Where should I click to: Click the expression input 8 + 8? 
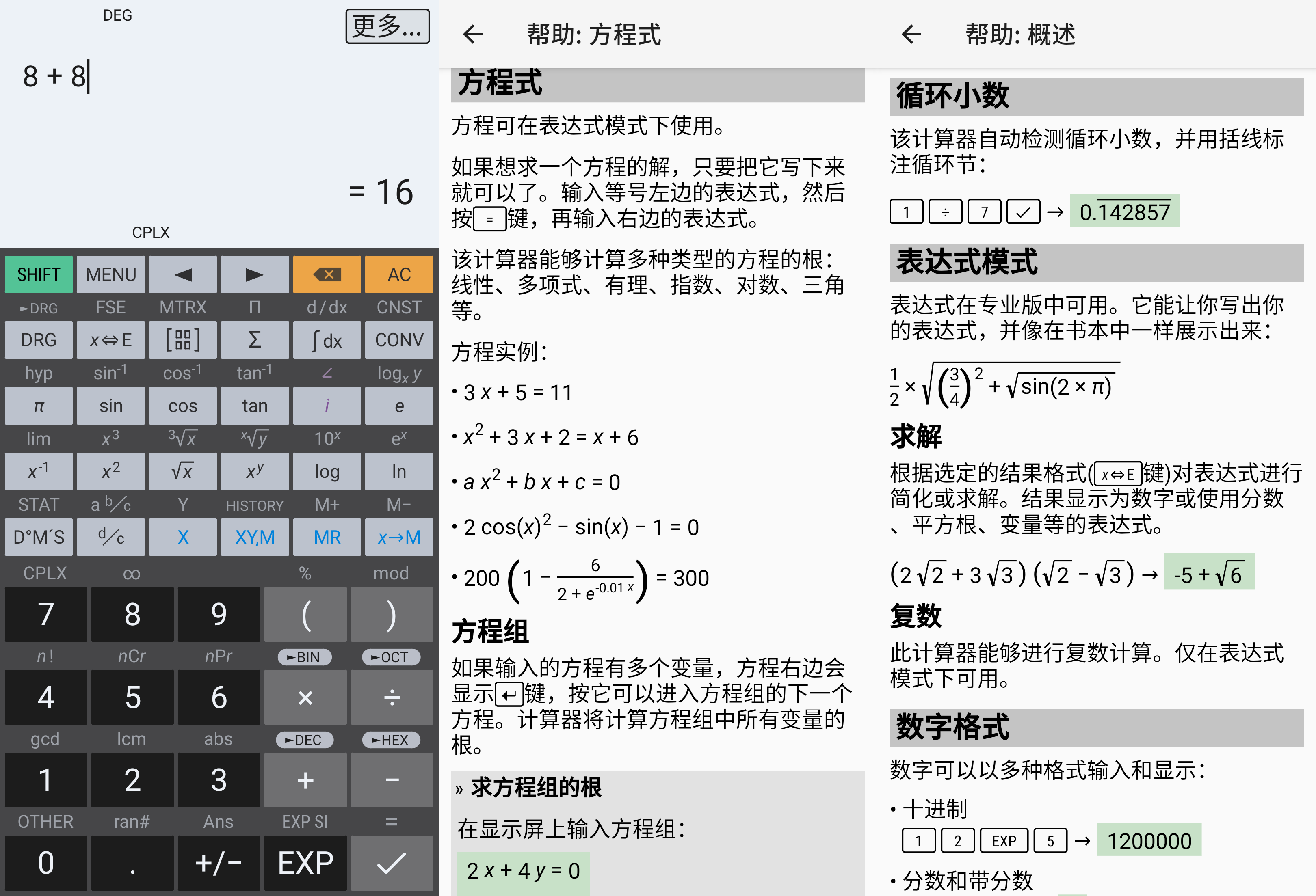click(x=54, y=76)
